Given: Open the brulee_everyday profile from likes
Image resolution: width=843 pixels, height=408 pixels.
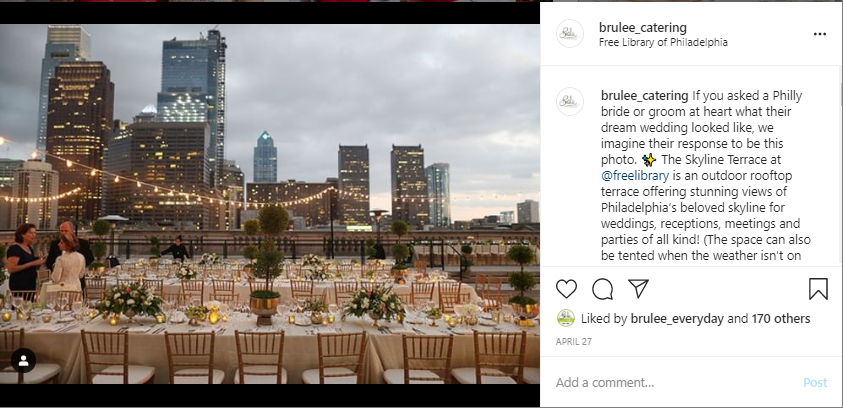Looking at the screenshot, I should [677, 319].
